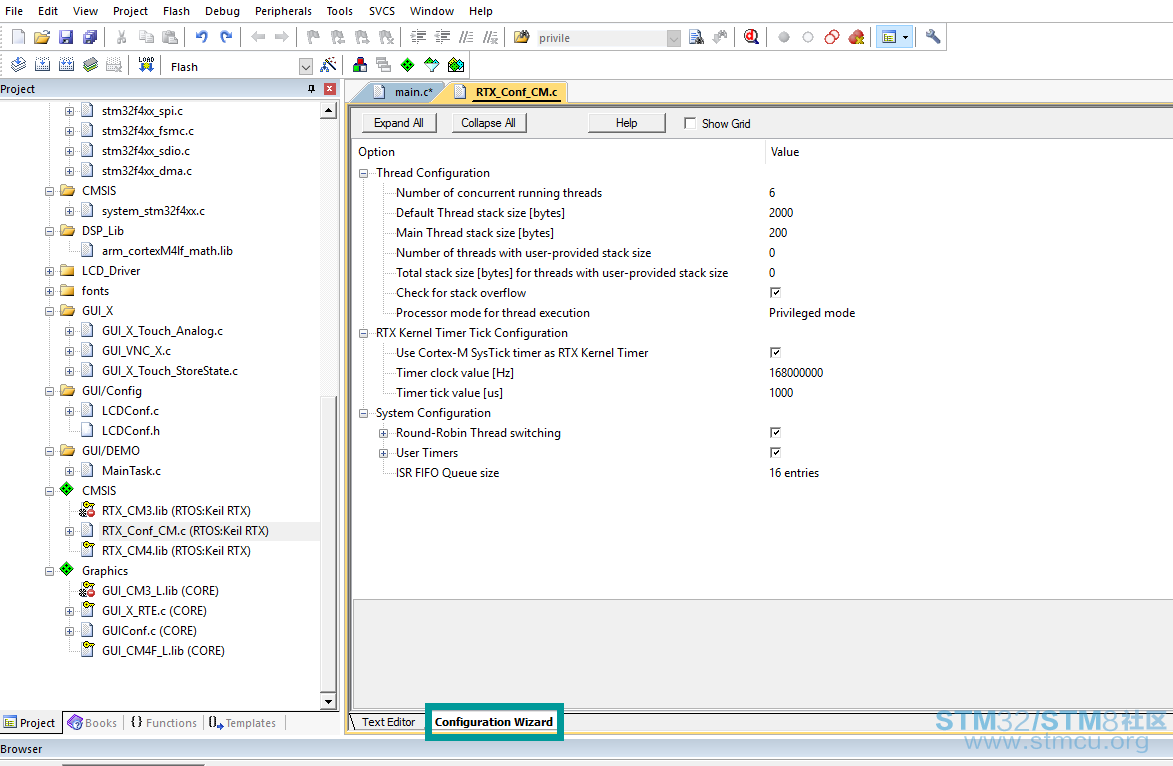Open the Flash menu

177,11
